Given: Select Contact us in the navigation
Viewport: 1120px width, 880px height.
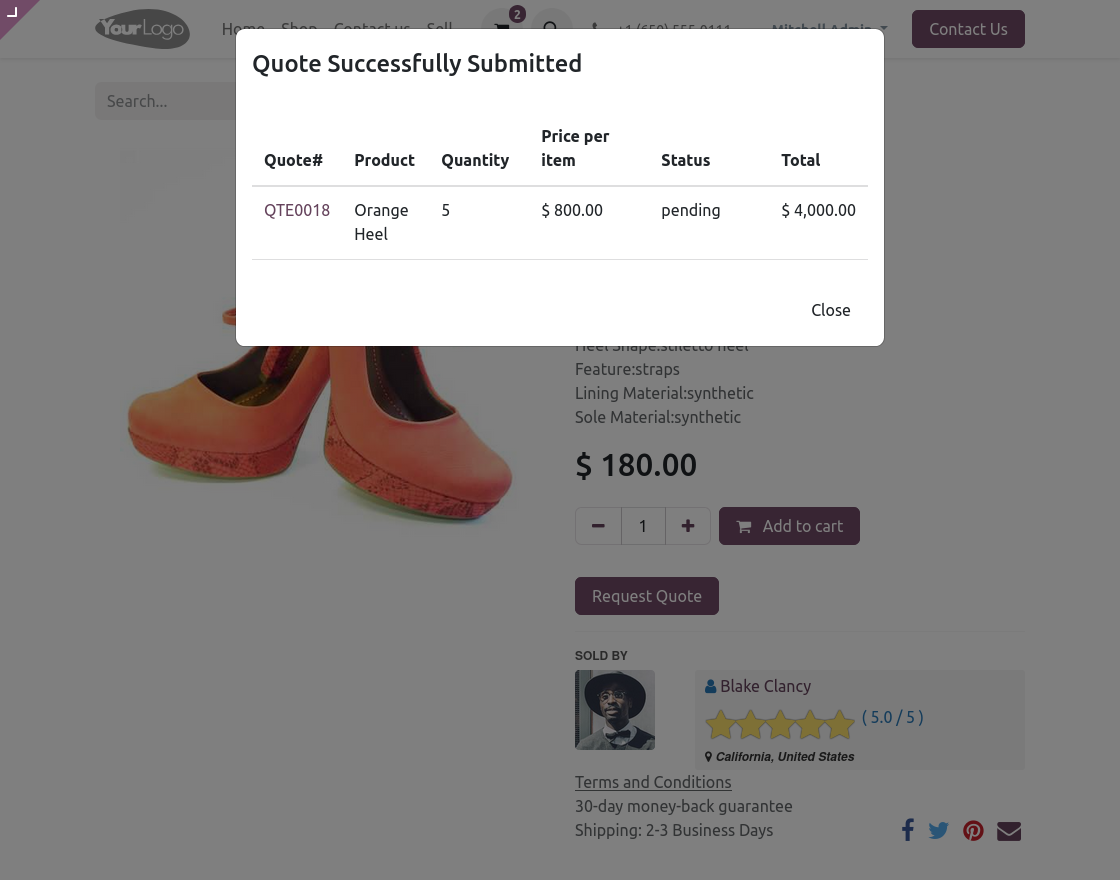Looking at the screenshot, I should tap(372, 29).
